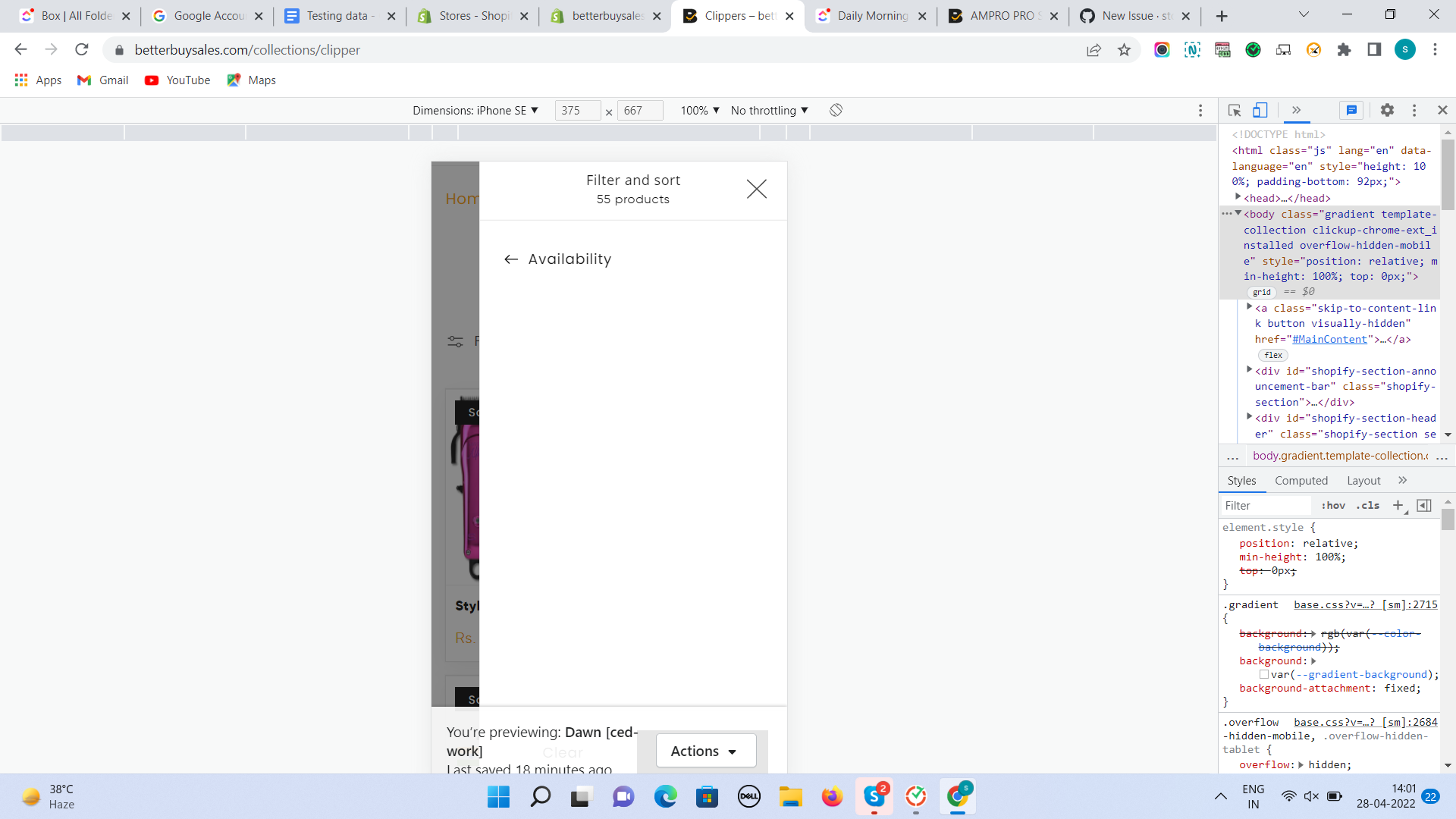Toggle device toolbar icon in DevTools

click(1260, 110)
